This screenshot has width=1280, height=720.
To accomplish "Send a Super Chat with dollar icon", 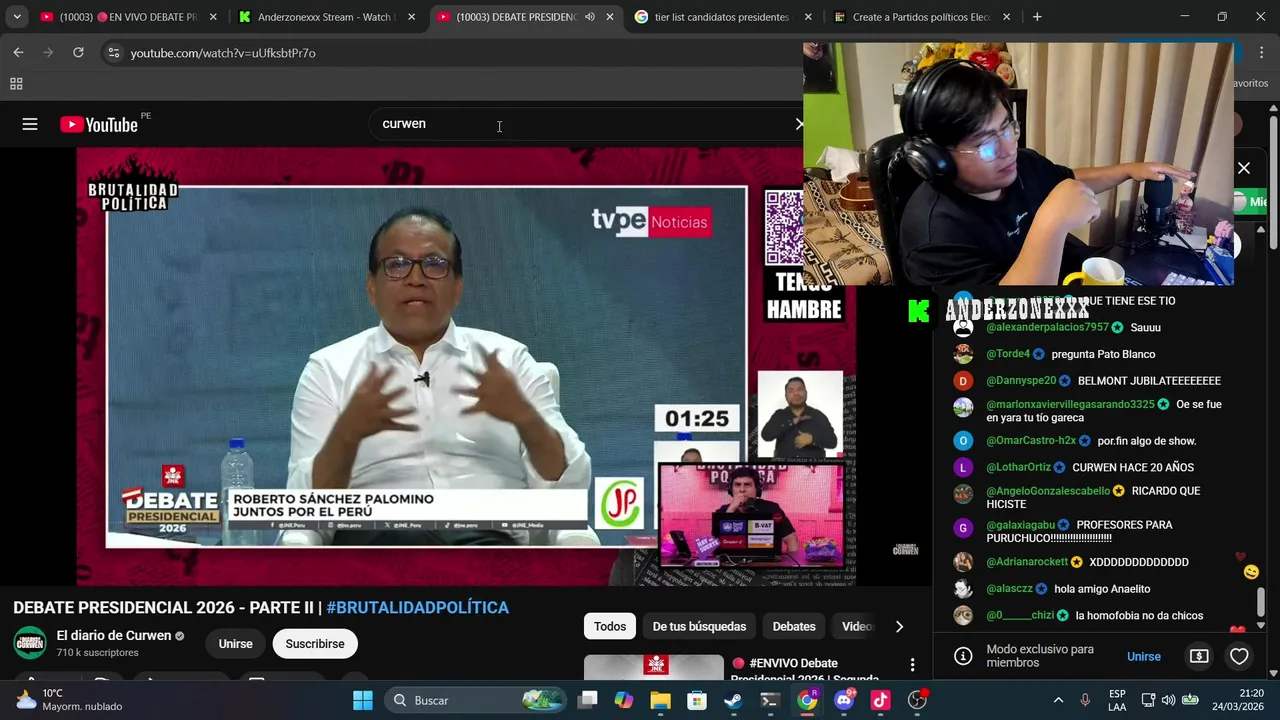I will pyautogui.click(x=1199, y=656).
